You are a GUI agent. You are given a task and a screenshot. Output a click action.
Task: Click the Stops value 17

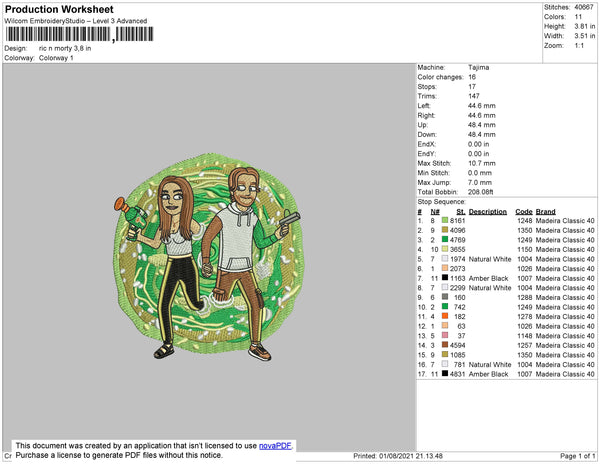coord(472,87)
